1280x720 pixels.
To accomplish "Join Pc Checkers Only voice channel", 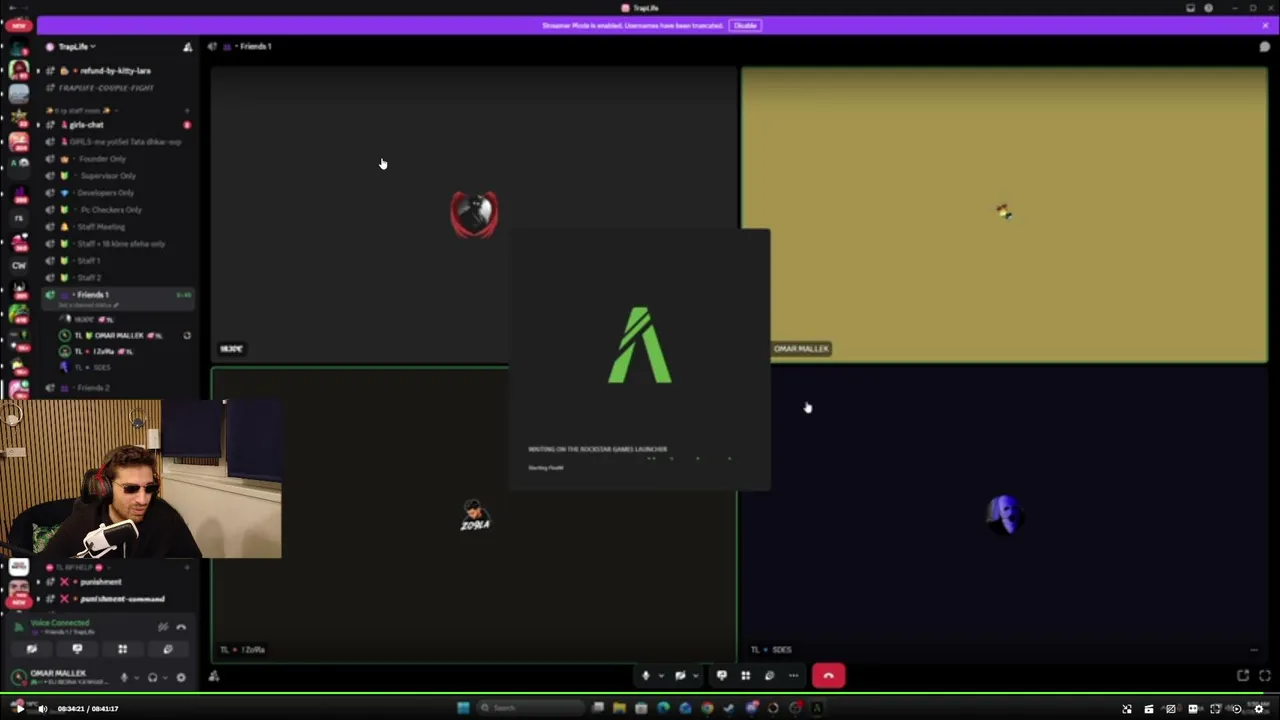I will (x=110, y=210).
